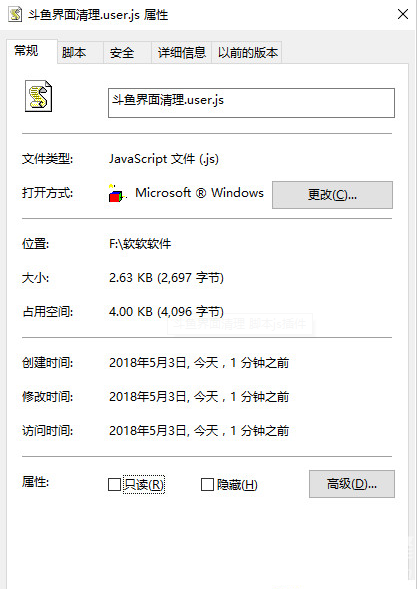417x589 pixels.
Task: Click the Microsoft ® Windows program name
Action: pyautogui.click(x=199, y=193)
